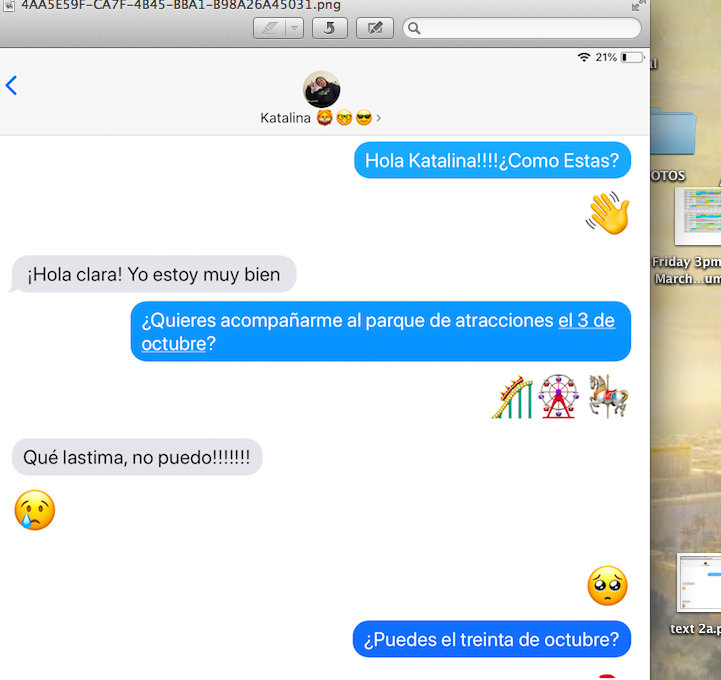Click the 'text 2a' desktop file label

pos(695,629)
